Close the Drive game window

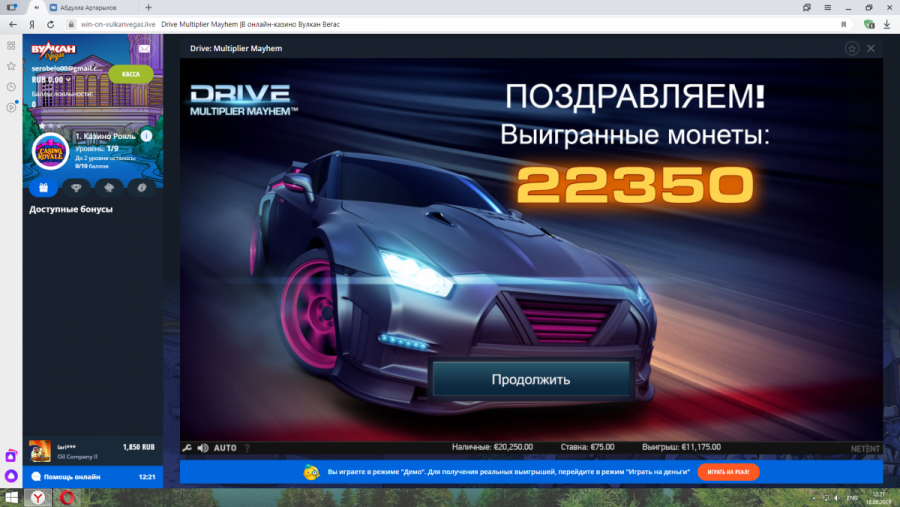871,48
